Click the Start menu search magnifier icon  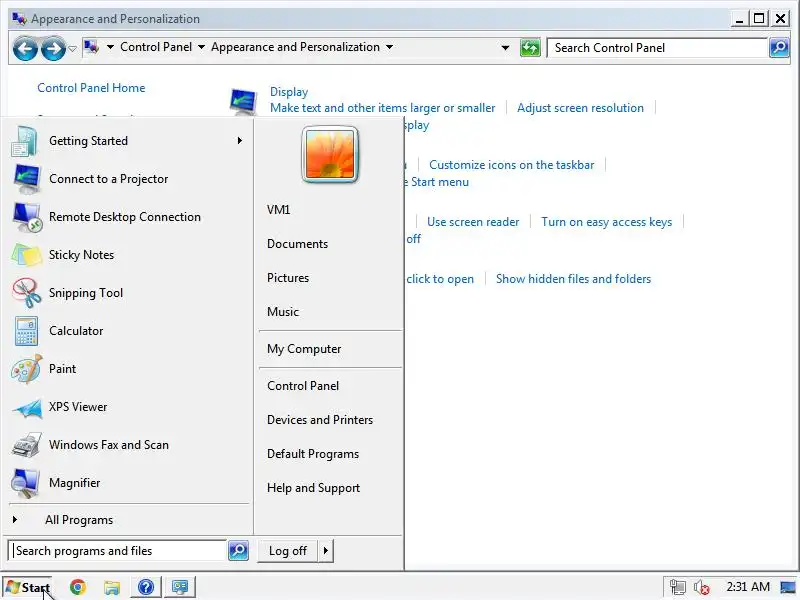click(x=238, y=551)
